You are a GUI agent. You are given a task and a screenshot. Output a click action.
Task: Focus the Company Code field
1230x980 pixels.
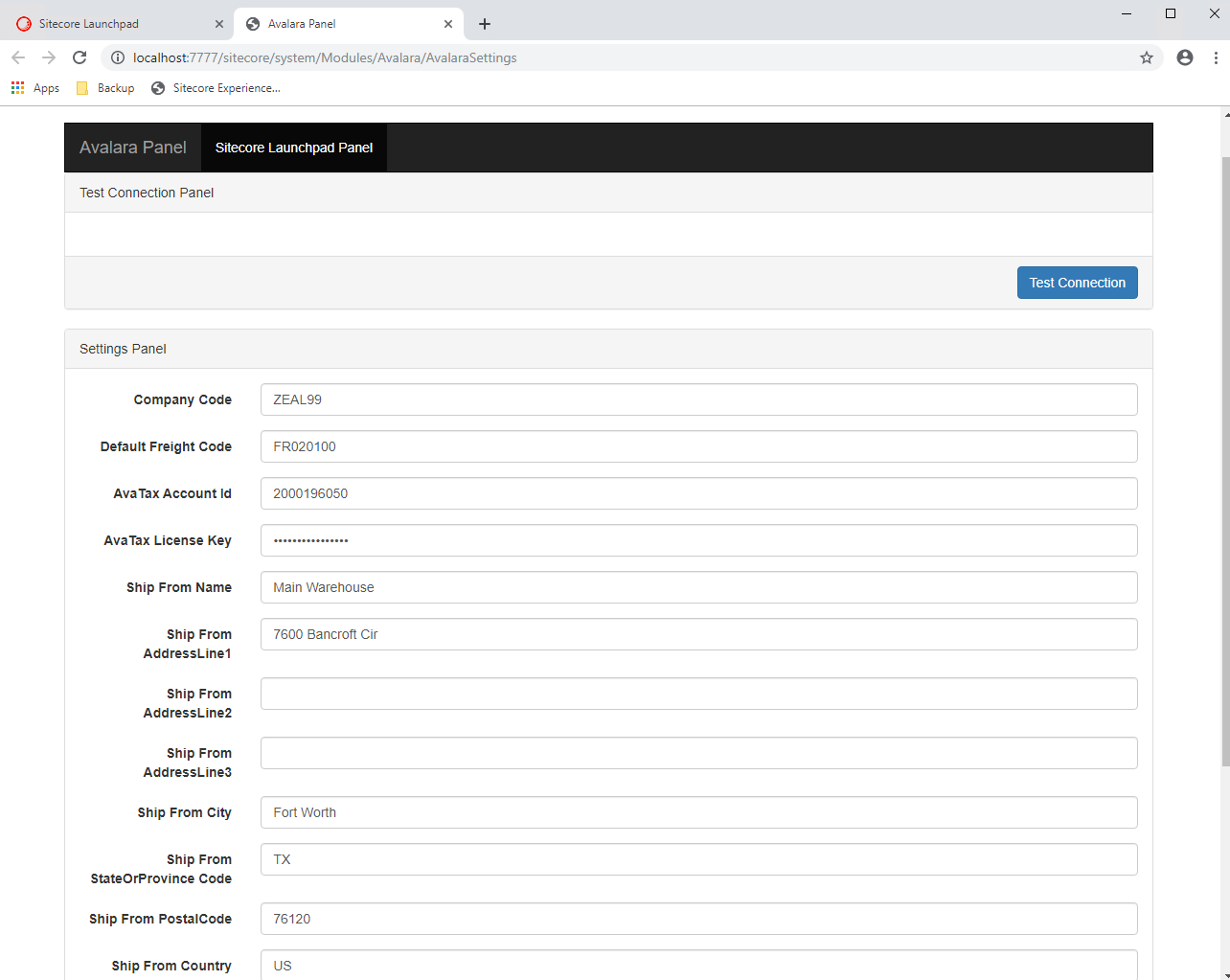(x=699, y=399)
